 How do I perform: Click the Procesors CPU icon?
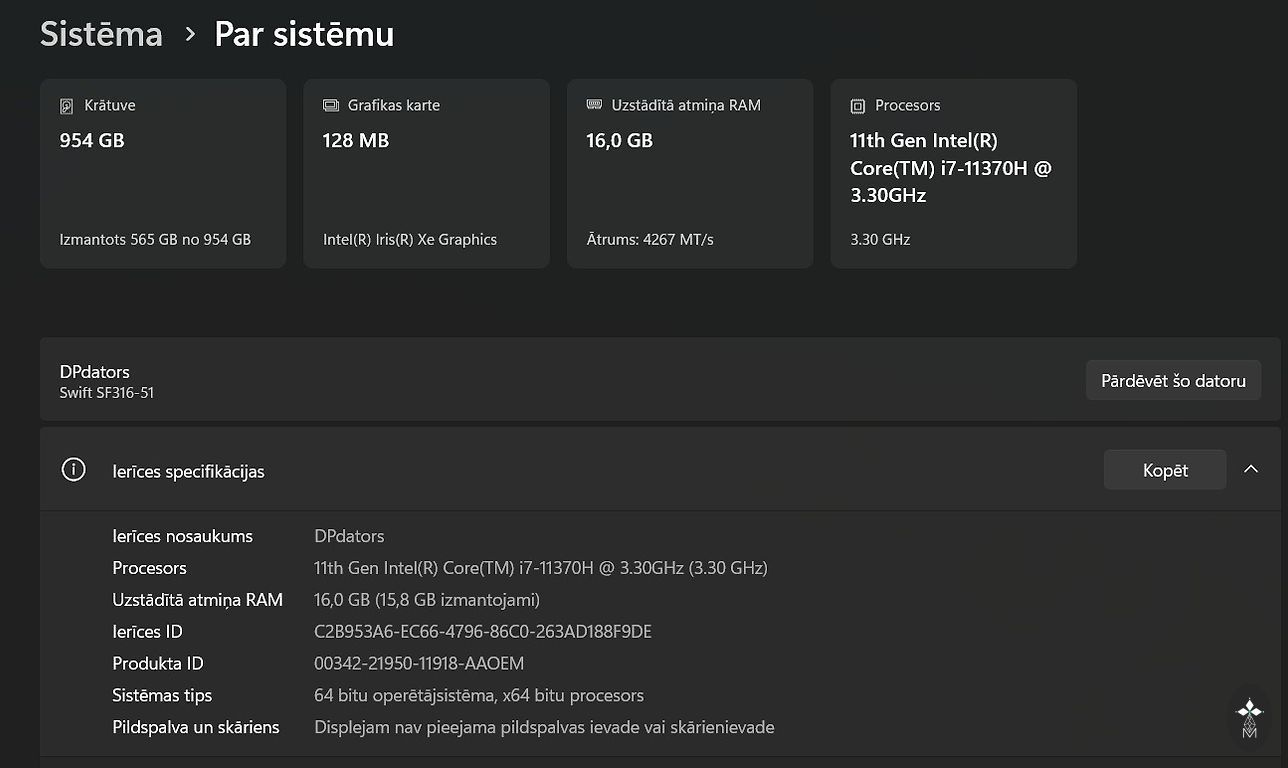858,106
